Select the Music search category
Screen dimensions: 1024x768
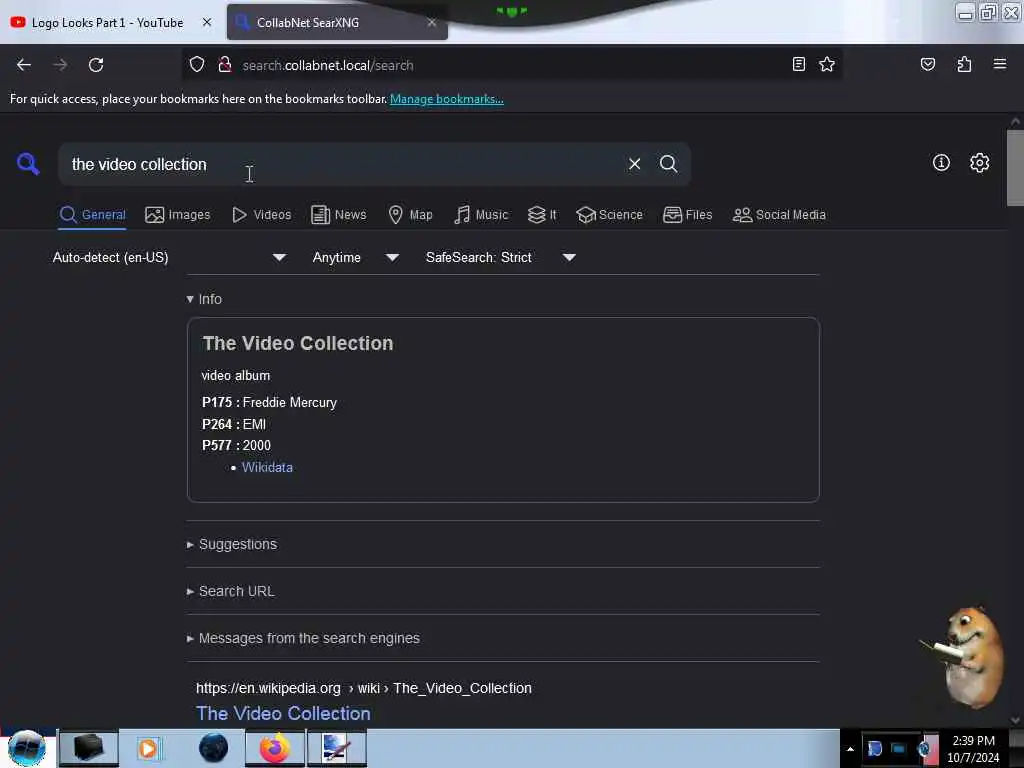(x=481, y=215)
